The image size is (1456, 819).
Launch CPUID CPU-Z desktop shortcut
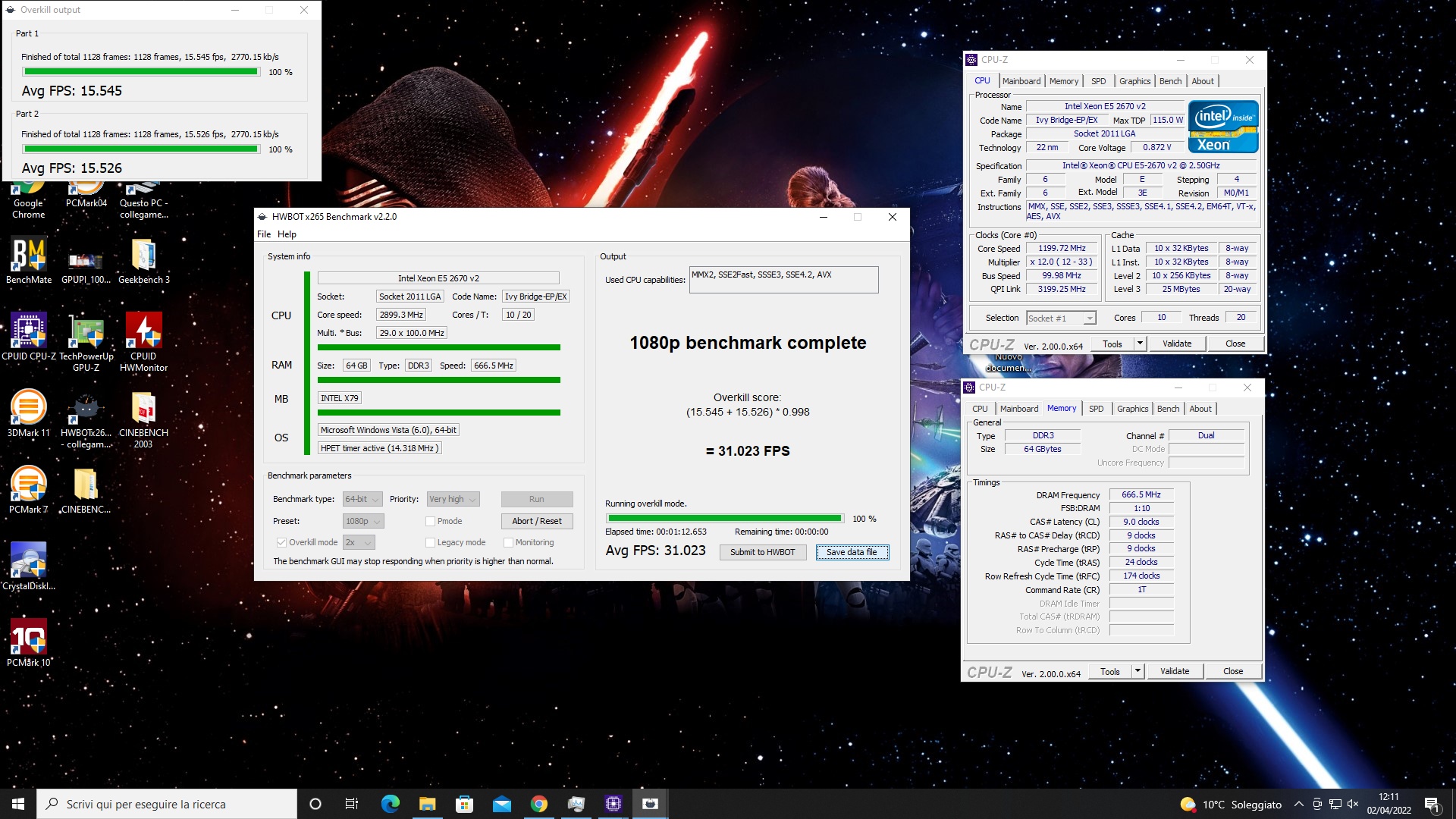[29, 337]
